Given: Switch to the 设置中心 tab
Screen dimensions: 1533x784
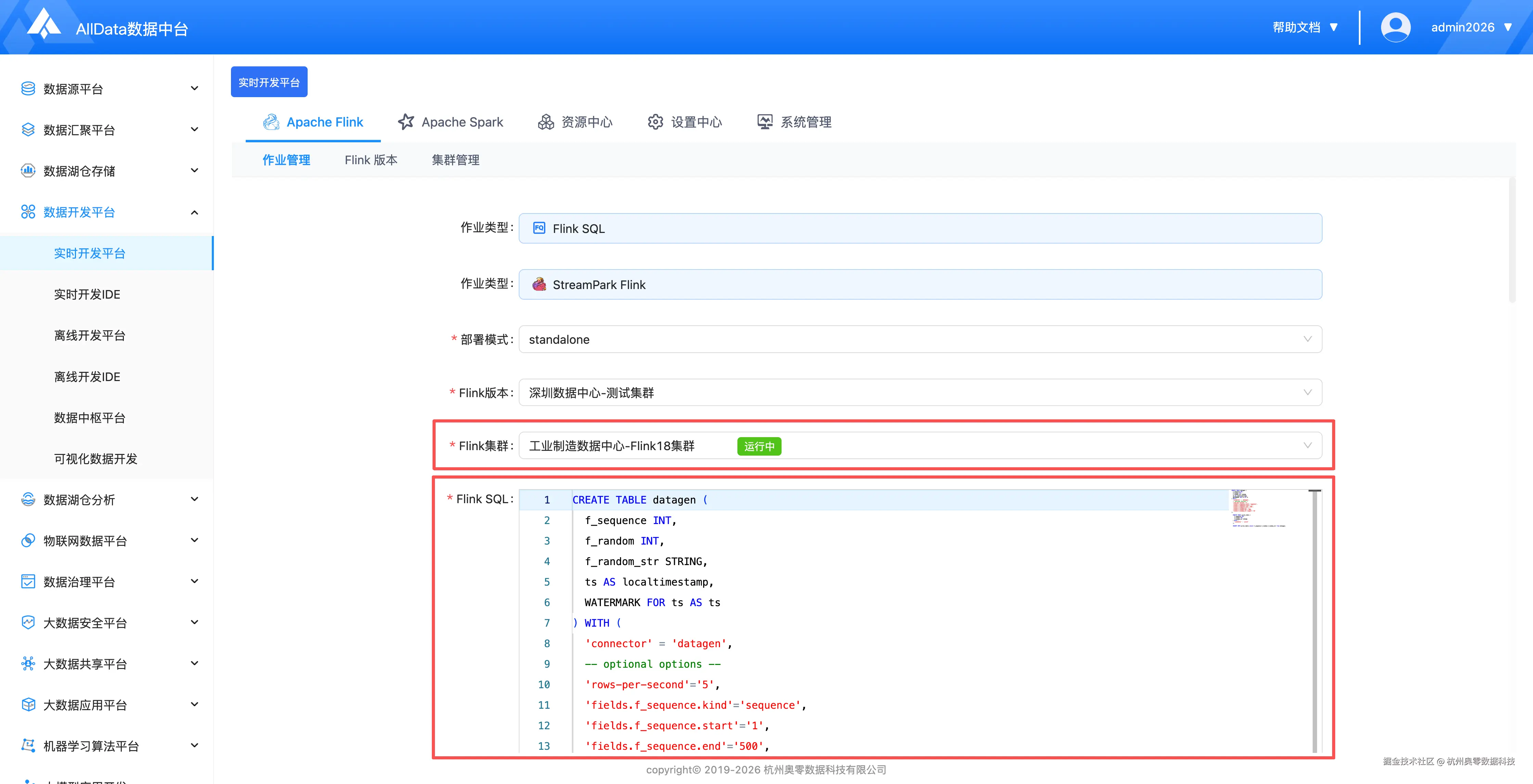Looking at the screenshot, I should (685, 122).
